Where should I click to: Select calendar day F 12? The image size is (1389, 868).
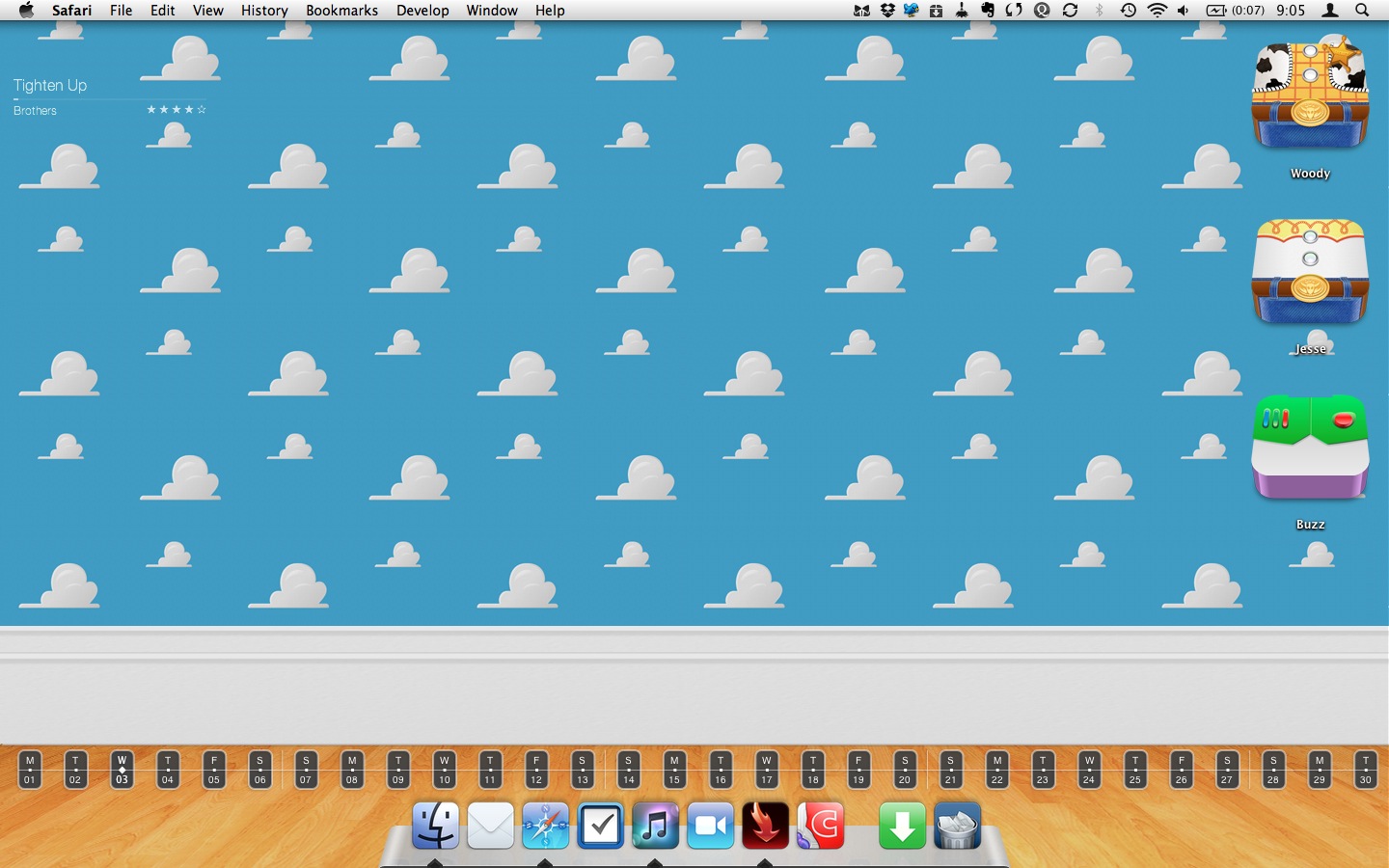(536, 770)
